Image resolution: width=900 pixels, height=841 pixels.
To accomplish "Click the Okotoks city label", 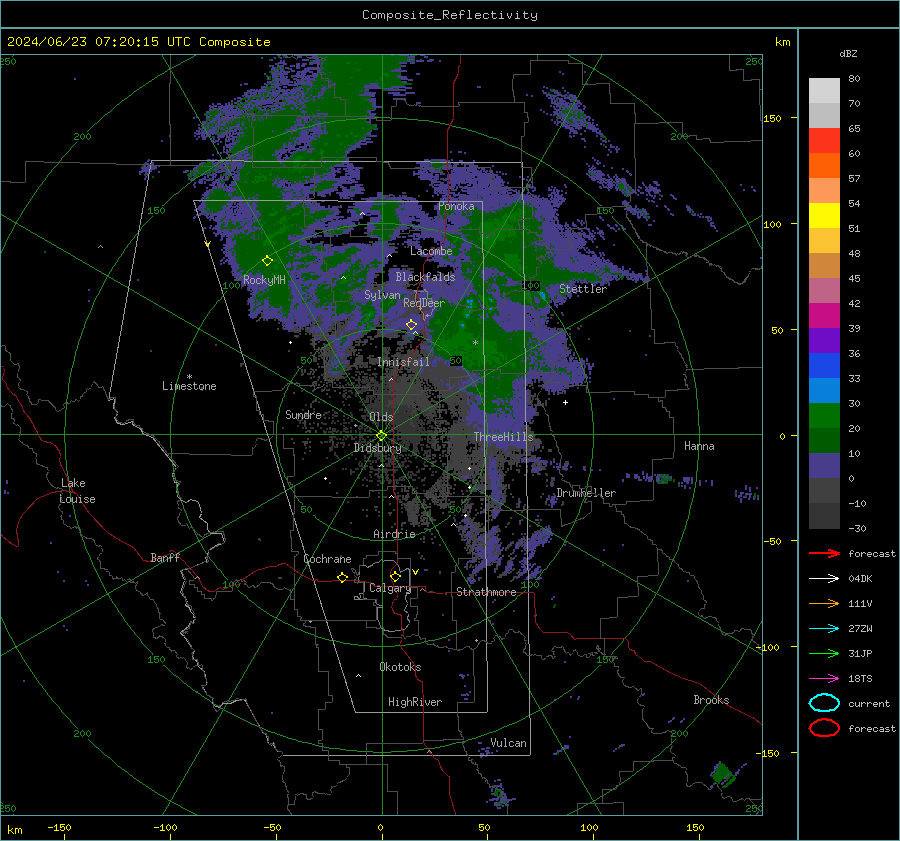I will [400, 667].
